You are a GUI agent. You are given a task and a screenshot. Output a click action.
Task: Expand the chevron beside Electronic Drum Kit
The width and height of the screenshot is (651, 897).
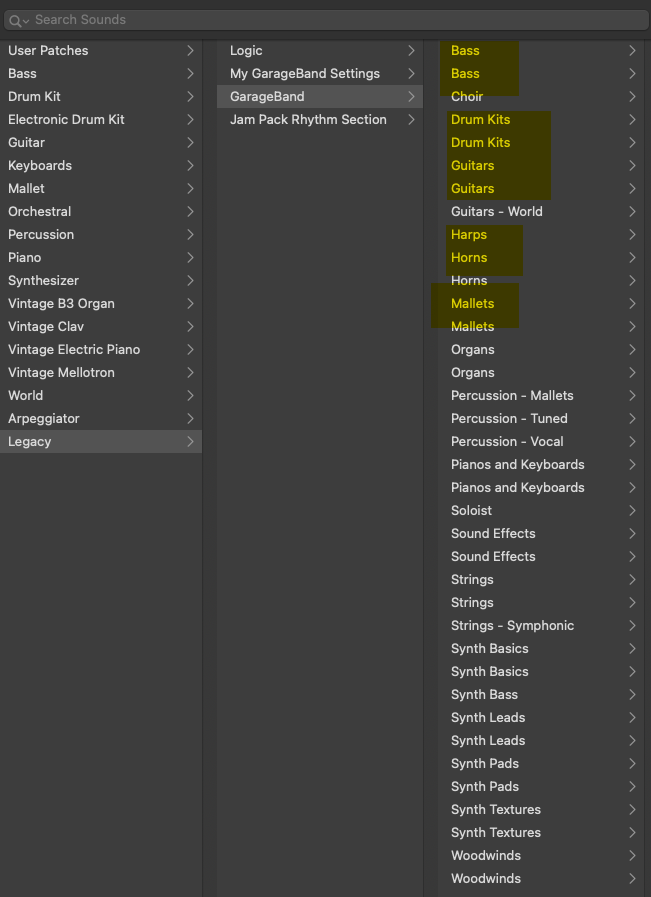pos(190,120)
